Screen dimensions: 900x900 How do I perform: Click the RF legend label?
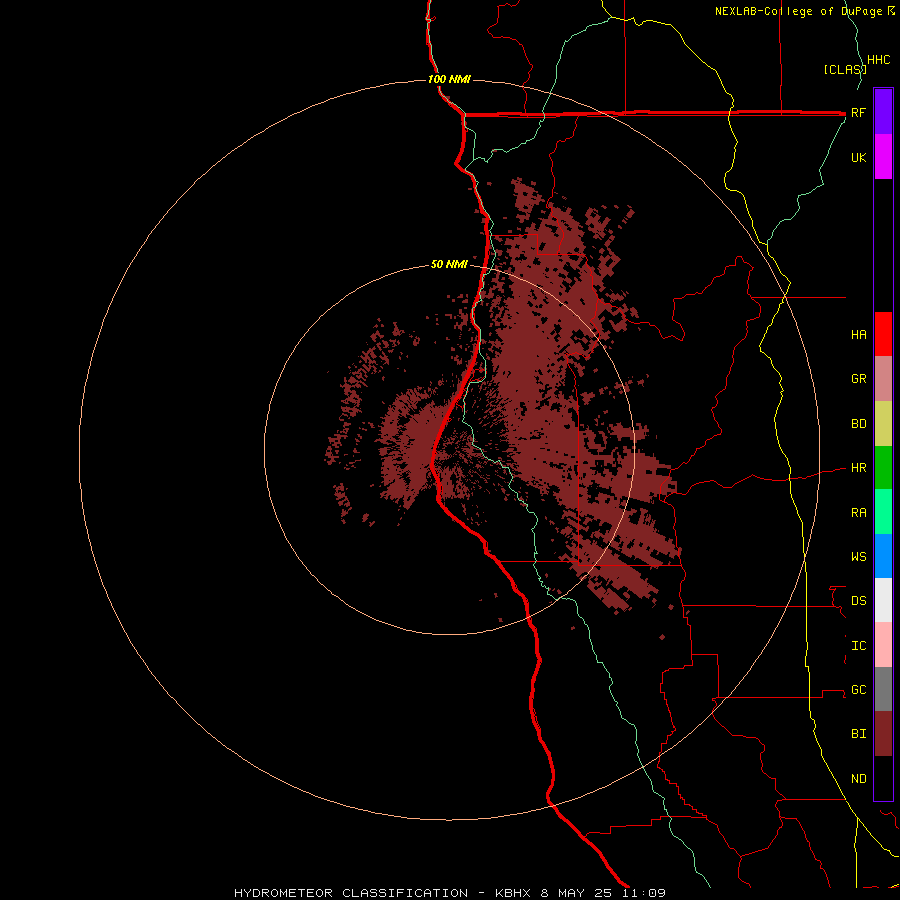click(x=858, y=112)
